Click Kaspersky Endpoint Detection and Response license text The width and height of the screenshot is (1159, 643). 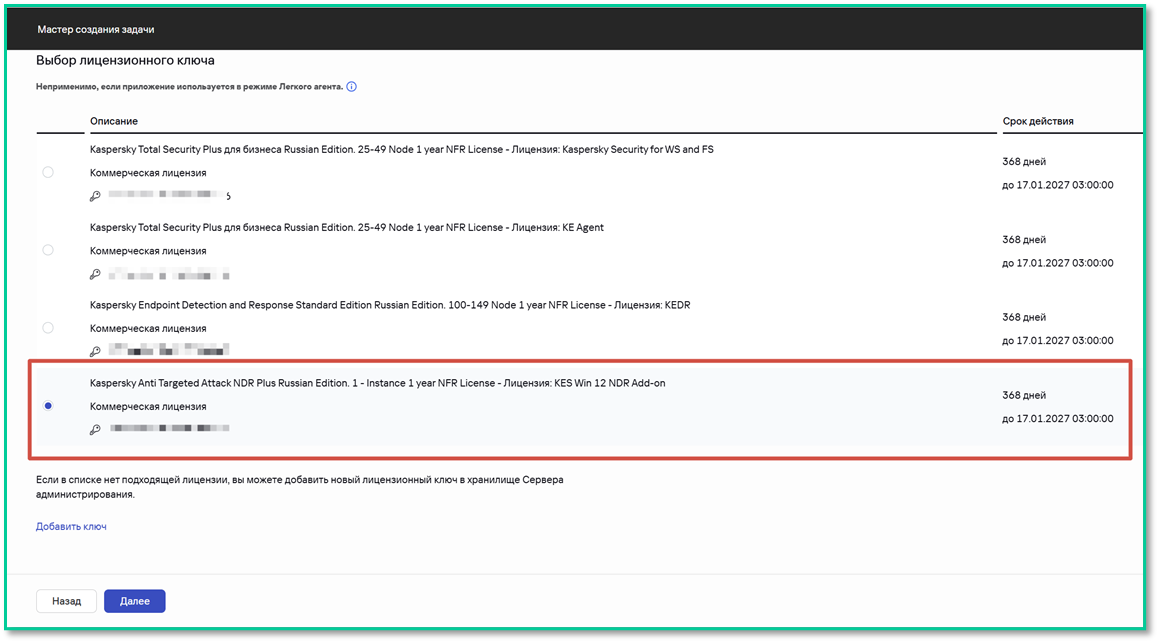tap(390, 305)
